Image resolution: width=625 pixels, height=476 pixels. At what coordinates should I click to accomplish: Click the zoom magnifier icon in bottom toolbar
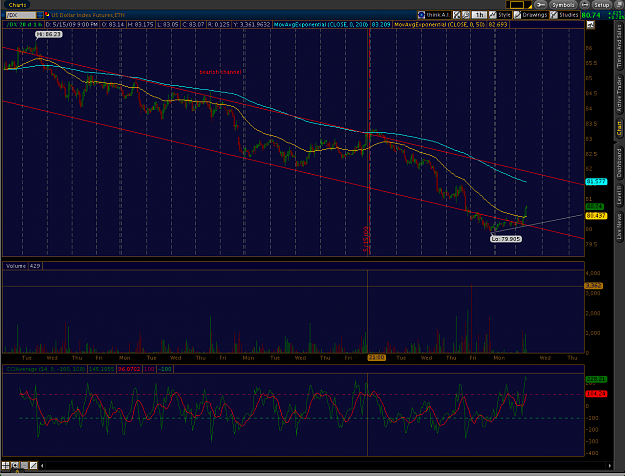(15, 465)
